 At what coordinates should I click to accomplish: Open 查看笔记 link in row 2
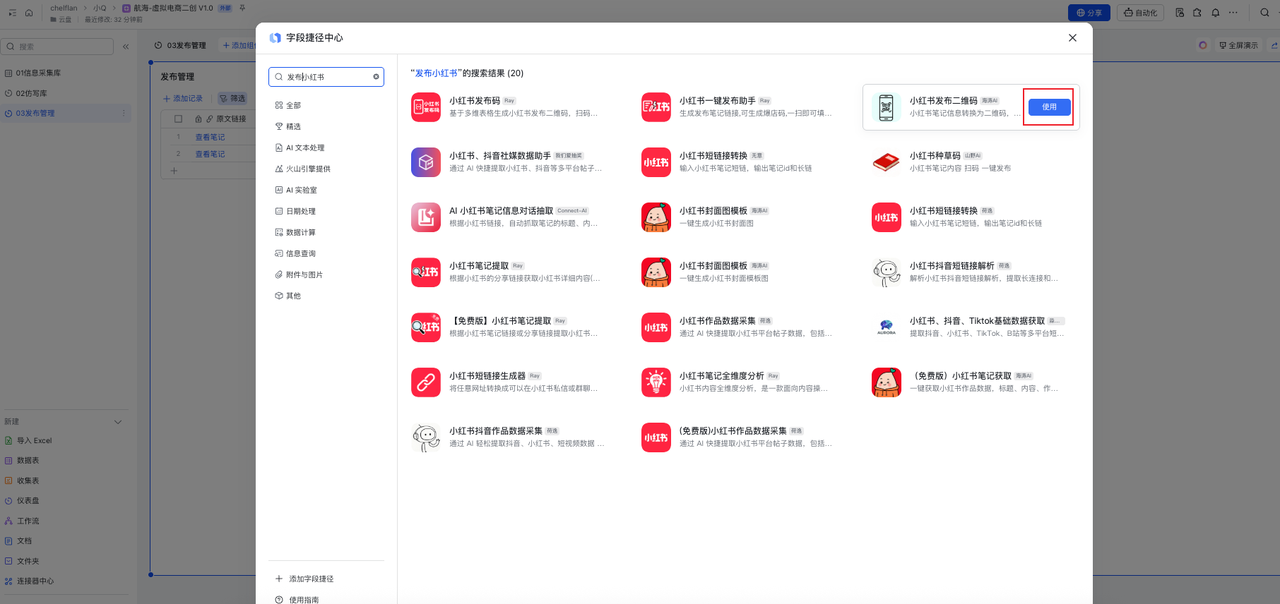coord(210,154)
